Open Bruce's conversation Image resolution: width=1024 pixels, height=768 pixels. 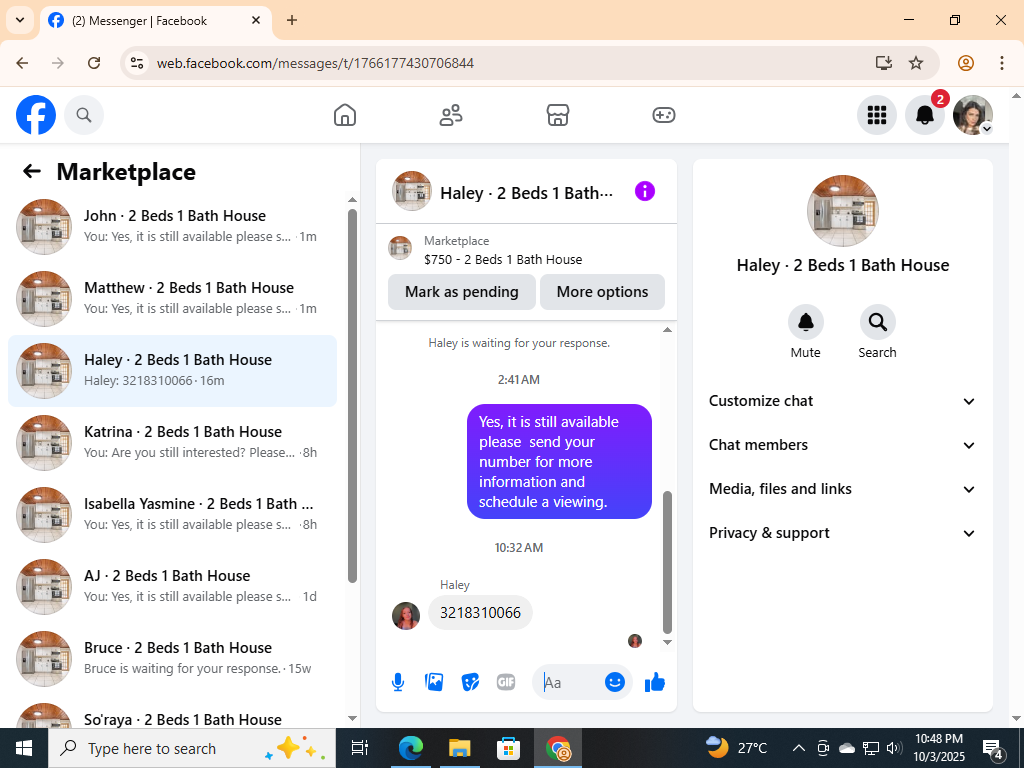pos(172,658)
